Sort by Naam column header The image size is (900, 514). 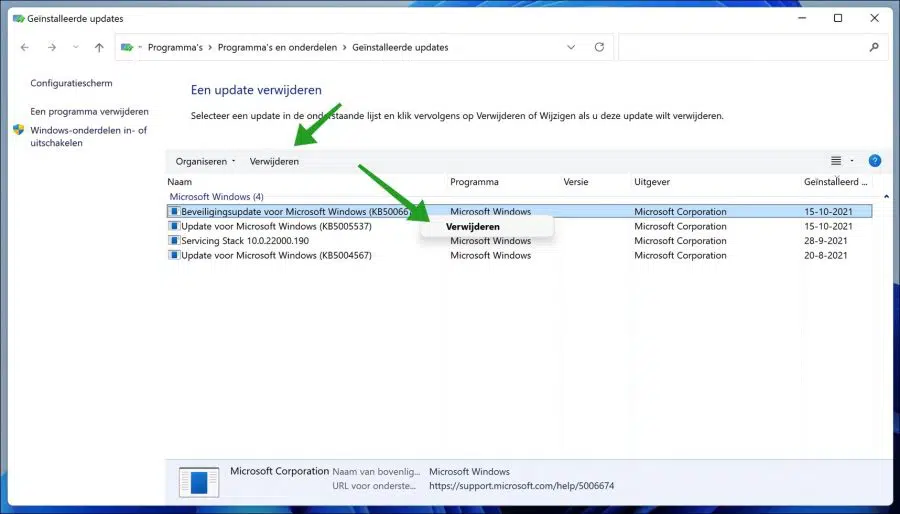click(x=180, y=182)
